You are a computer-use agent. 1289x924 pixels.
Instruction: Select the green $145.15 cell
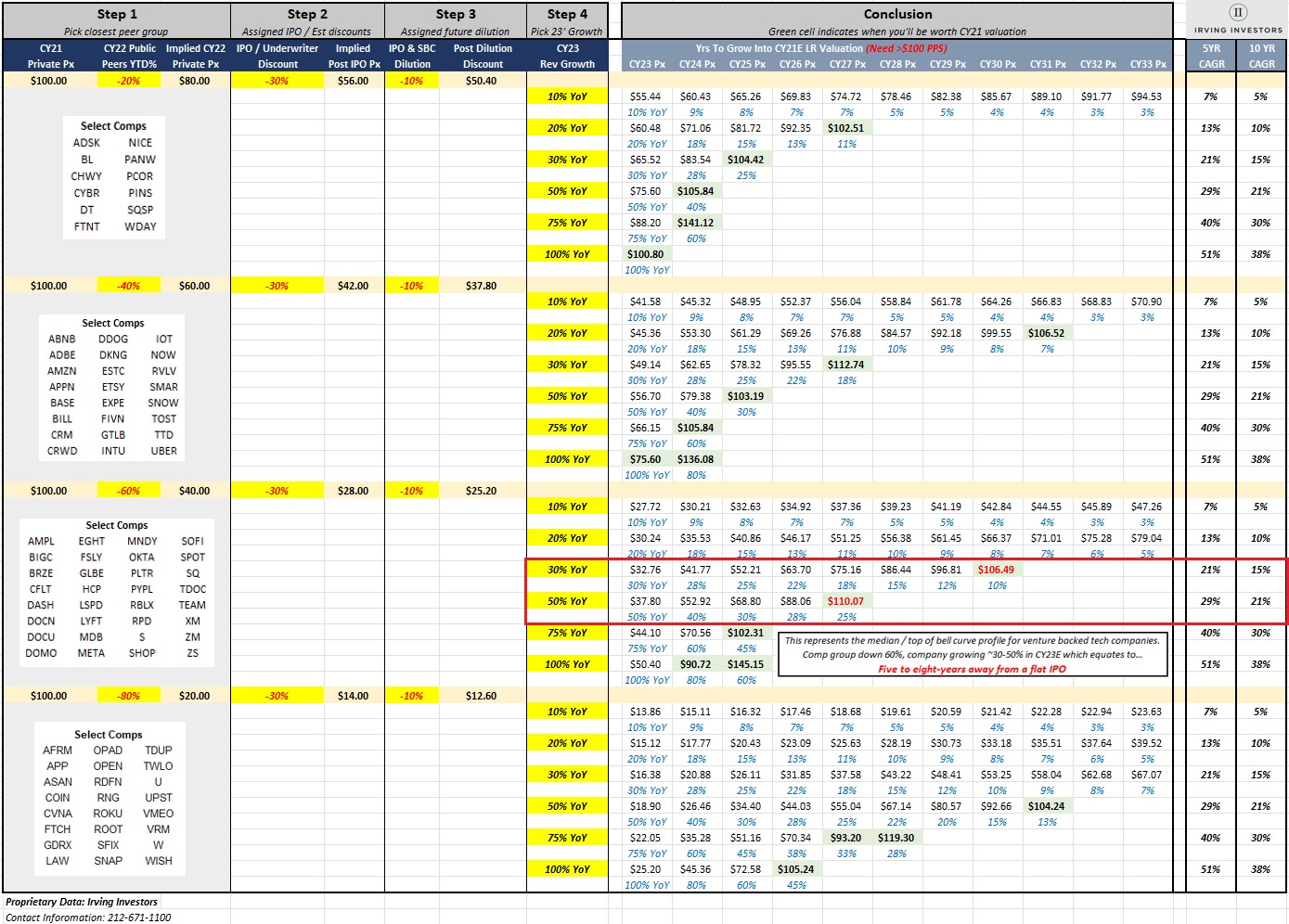coord(745,664)
